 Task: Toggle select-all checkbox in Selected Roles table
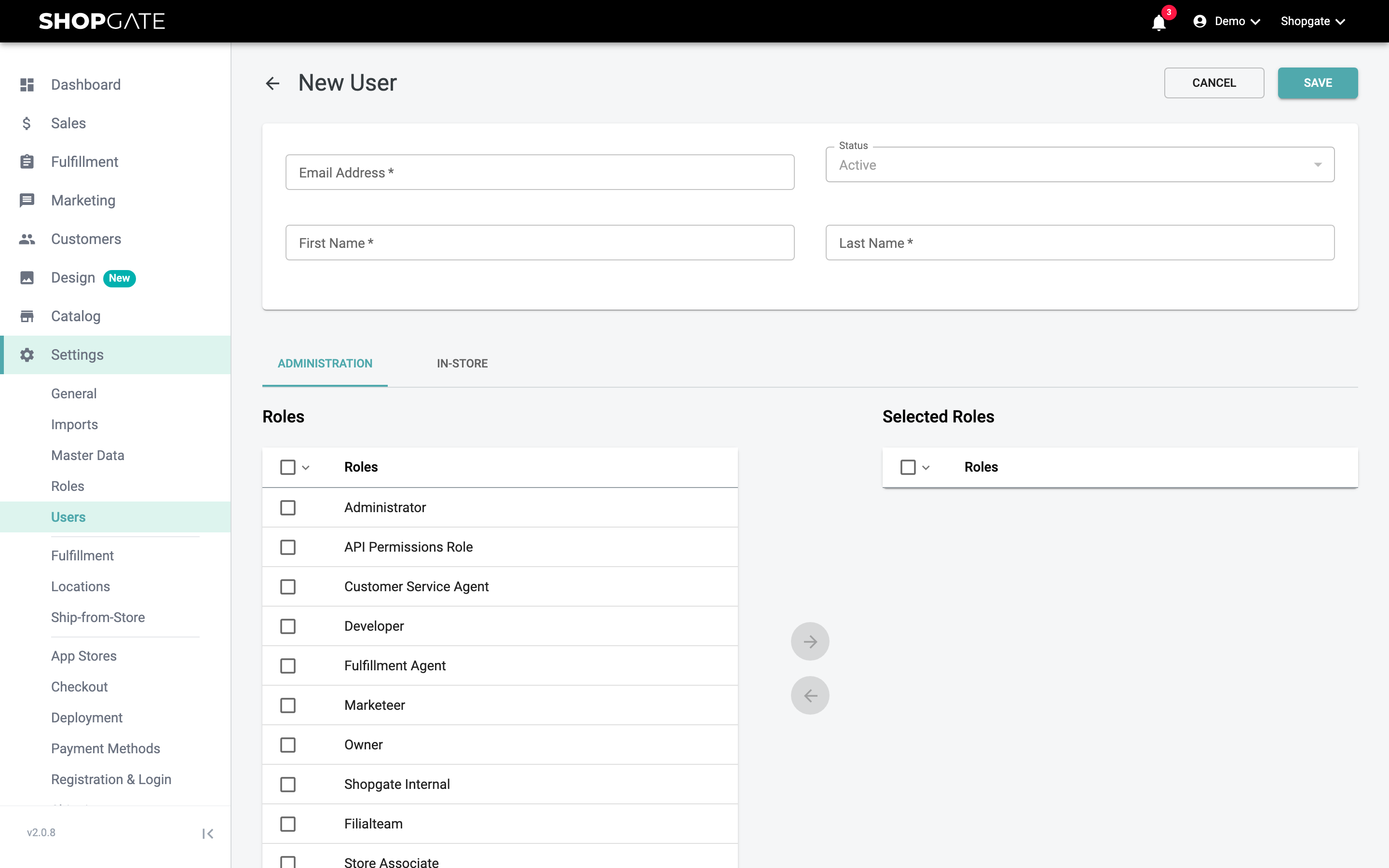coord(908,467)
